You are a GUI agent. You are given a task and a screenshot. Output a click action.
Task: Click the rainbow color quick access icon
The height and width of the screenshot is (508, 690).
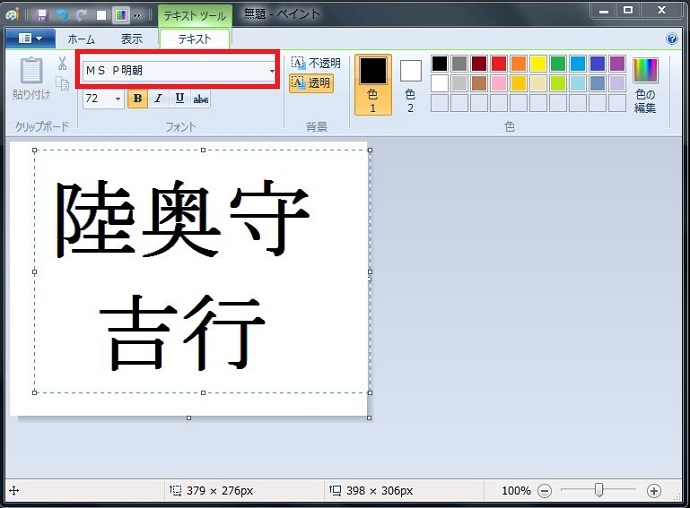(121, 15)
